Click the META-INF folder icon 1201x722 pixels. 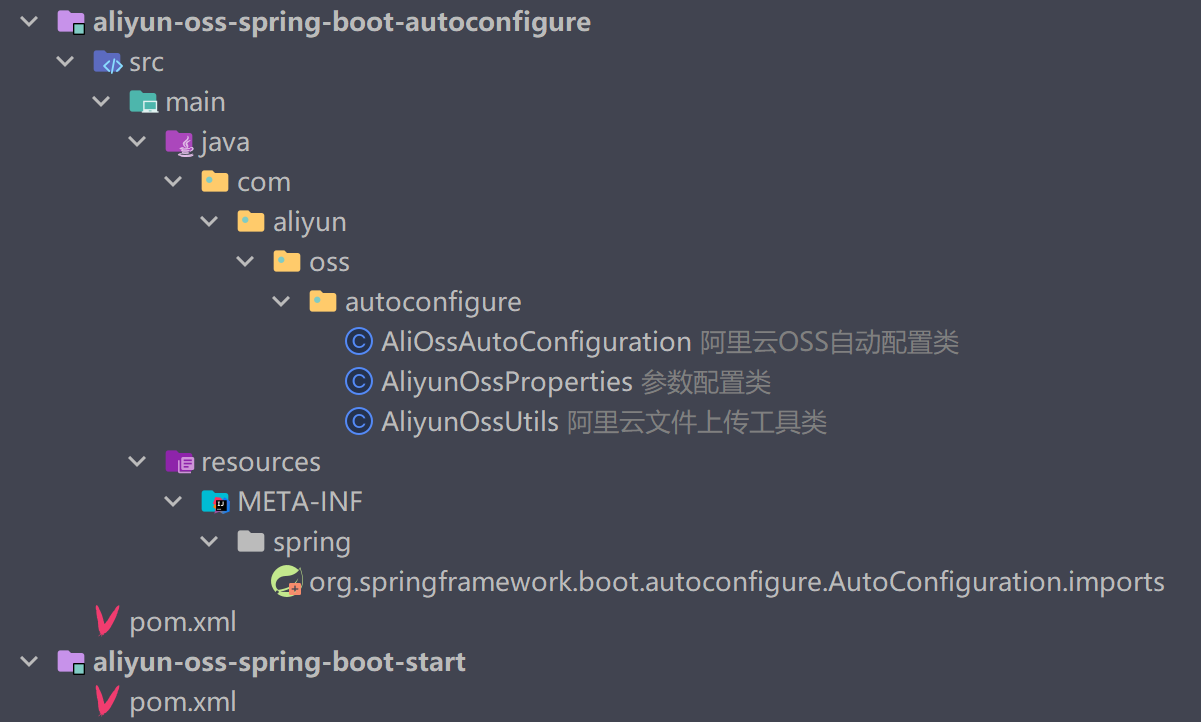tap(215, 502)
